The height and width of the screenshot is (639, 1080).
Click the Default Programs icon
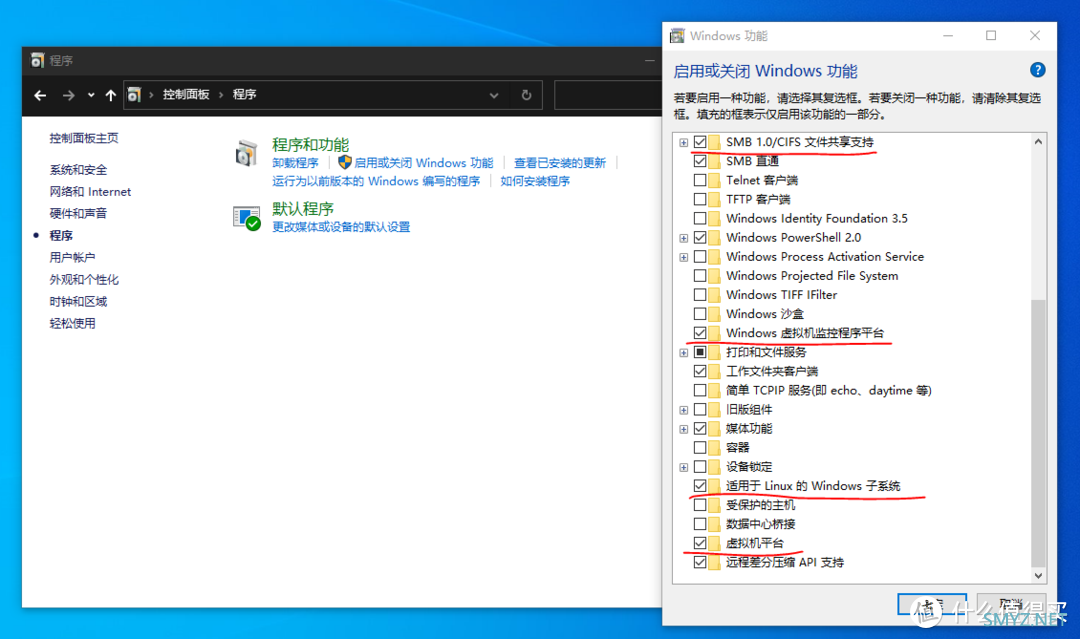click(246, 218)
